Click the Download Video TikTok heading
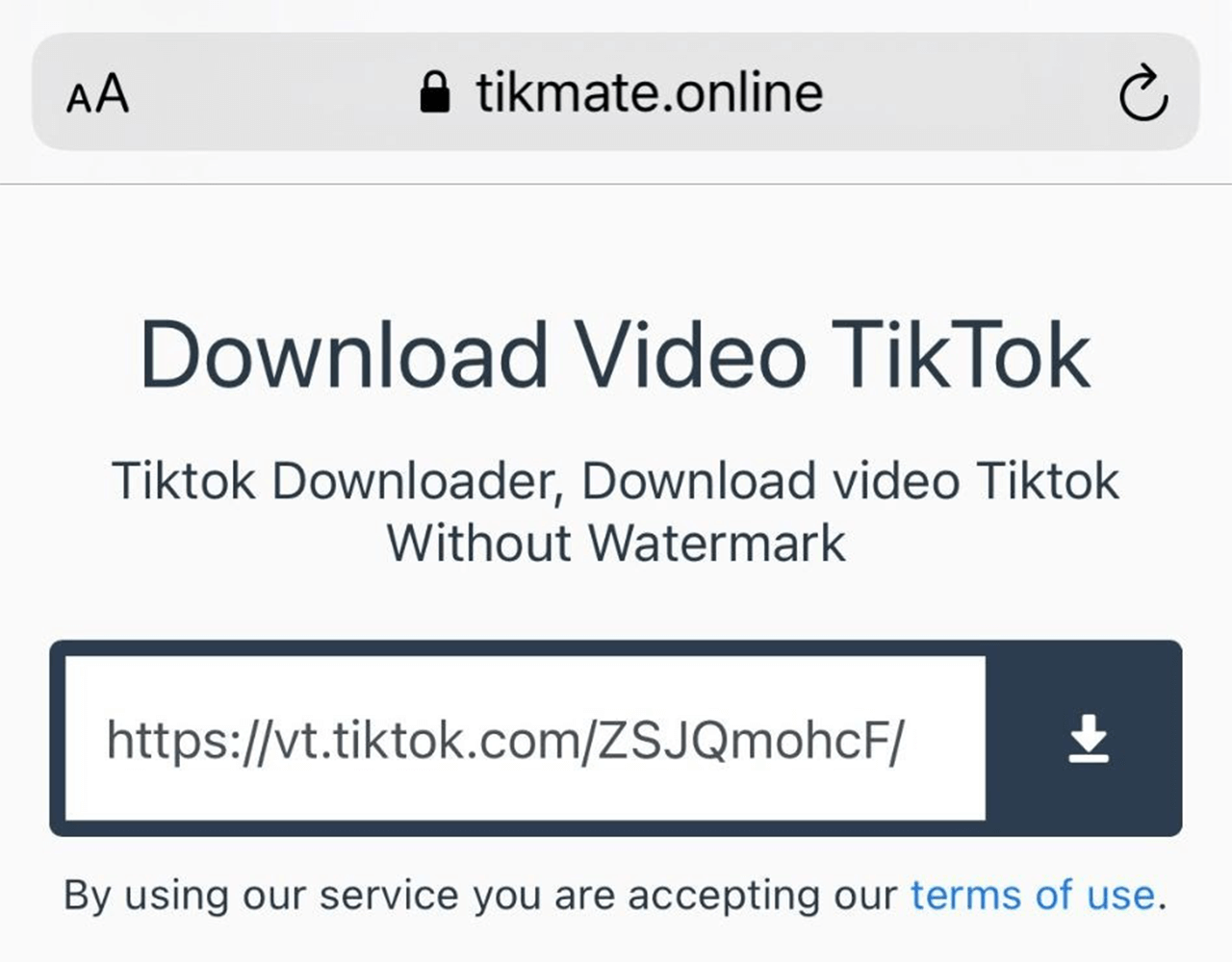 (x=616, y=355)
